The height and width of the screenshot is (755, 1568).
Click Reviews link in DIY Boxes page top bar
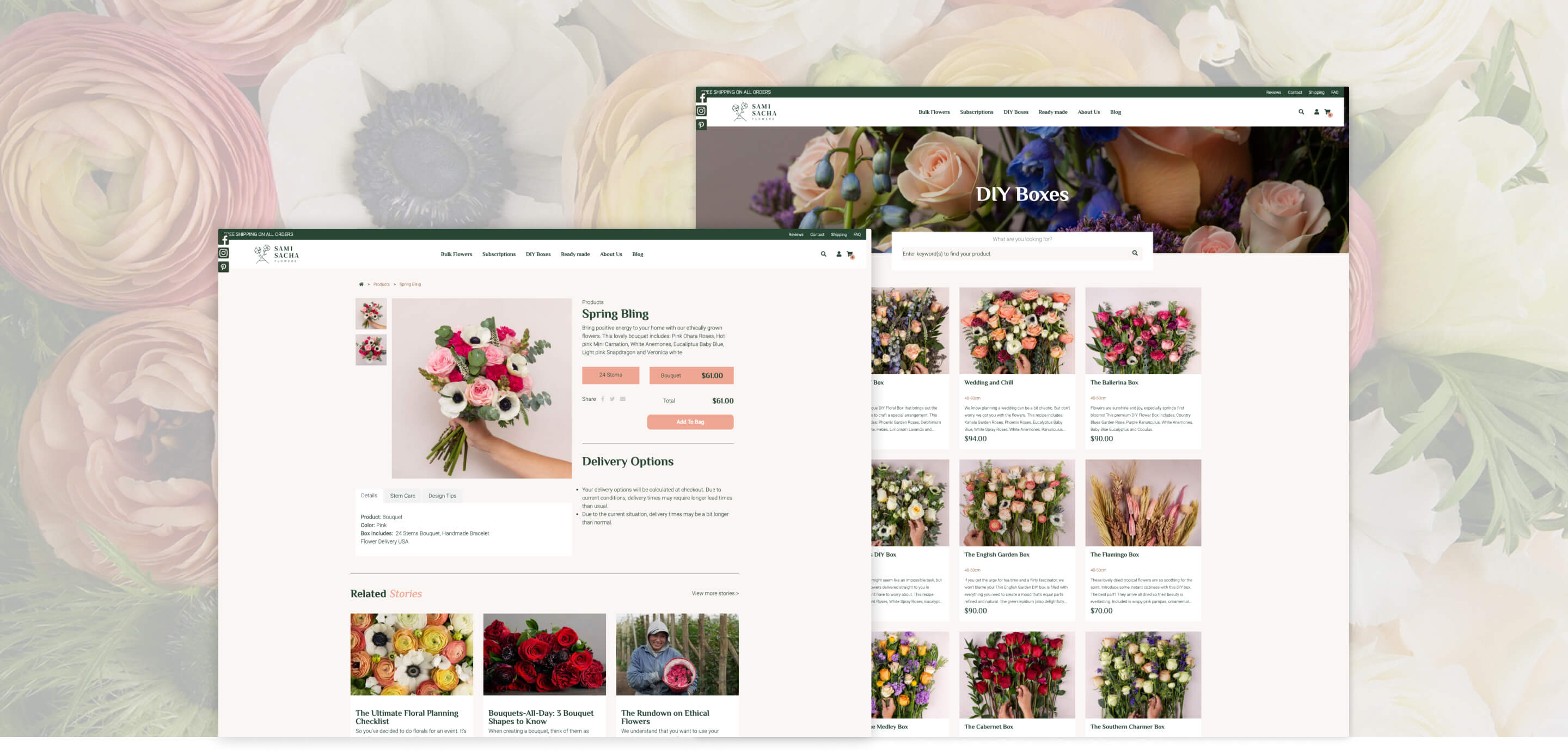(x=1273, y=93)
